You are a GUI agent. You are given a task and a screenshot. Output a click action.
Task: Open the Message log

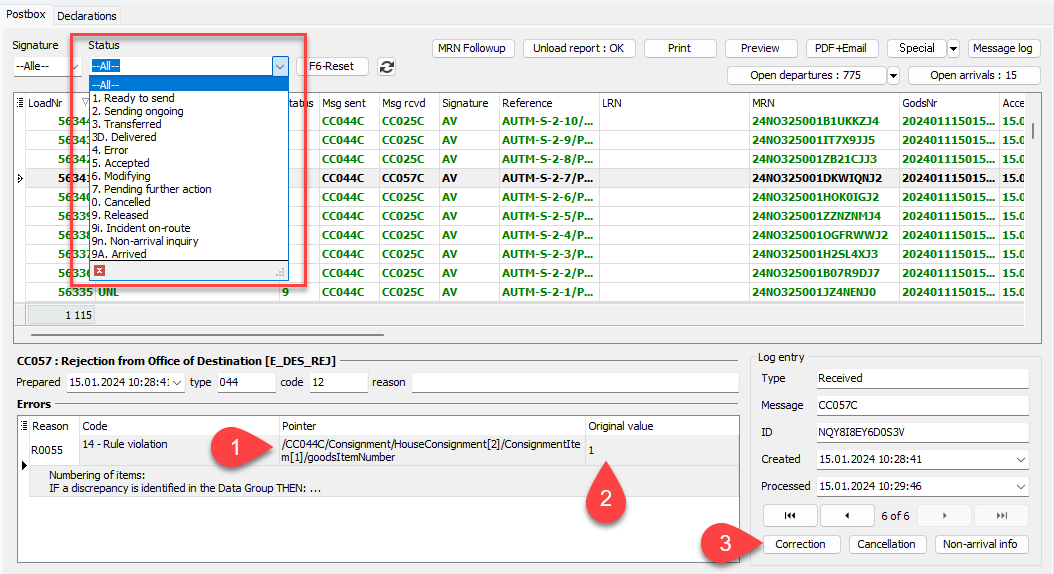tap(1003, 48)
